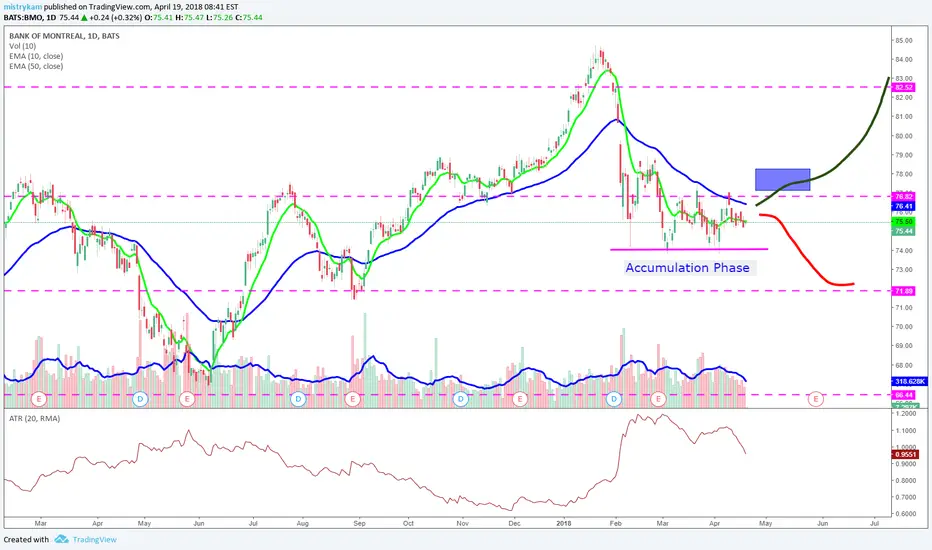Click the BANK OF MONTREAL, 1D, BATS title
Viewport: 932px width, 550px height.
coord(64,36)
